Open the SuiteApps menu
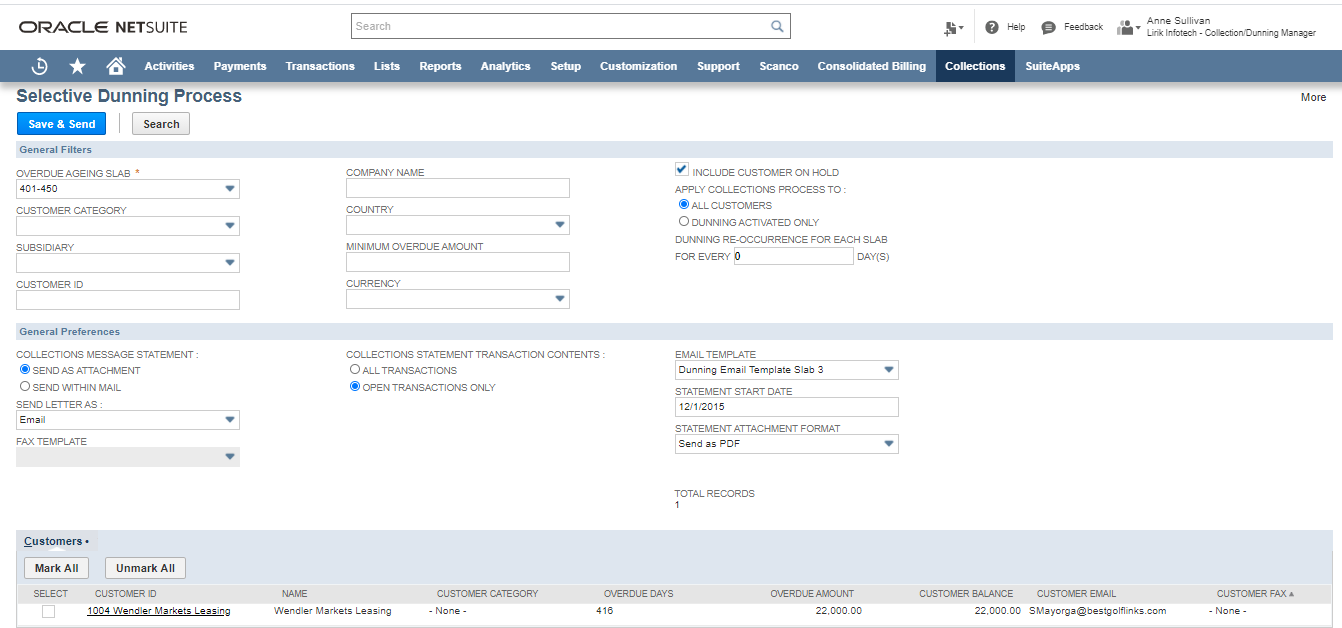This screenshot has height=628, width=1342. 1052,66
